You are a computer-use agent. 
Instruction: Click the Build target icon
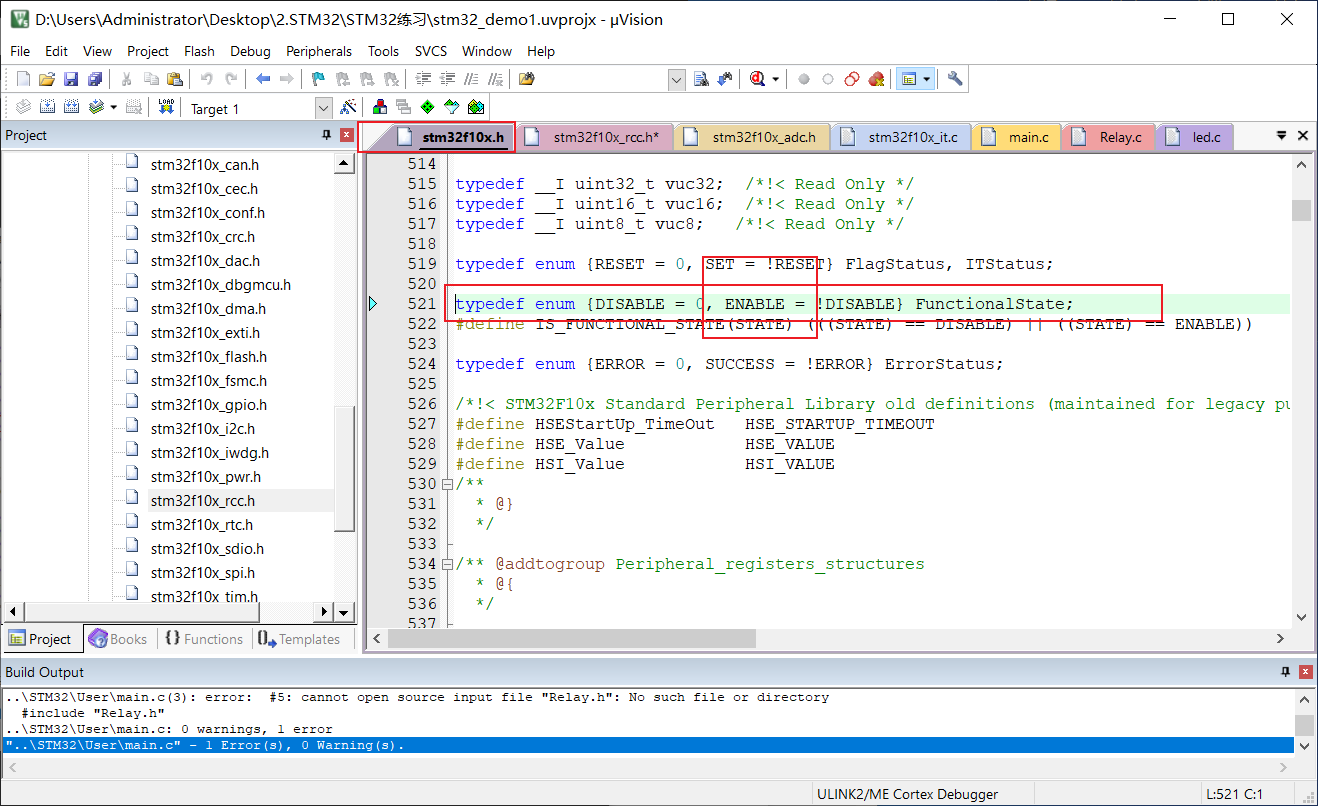pos(47,107)
